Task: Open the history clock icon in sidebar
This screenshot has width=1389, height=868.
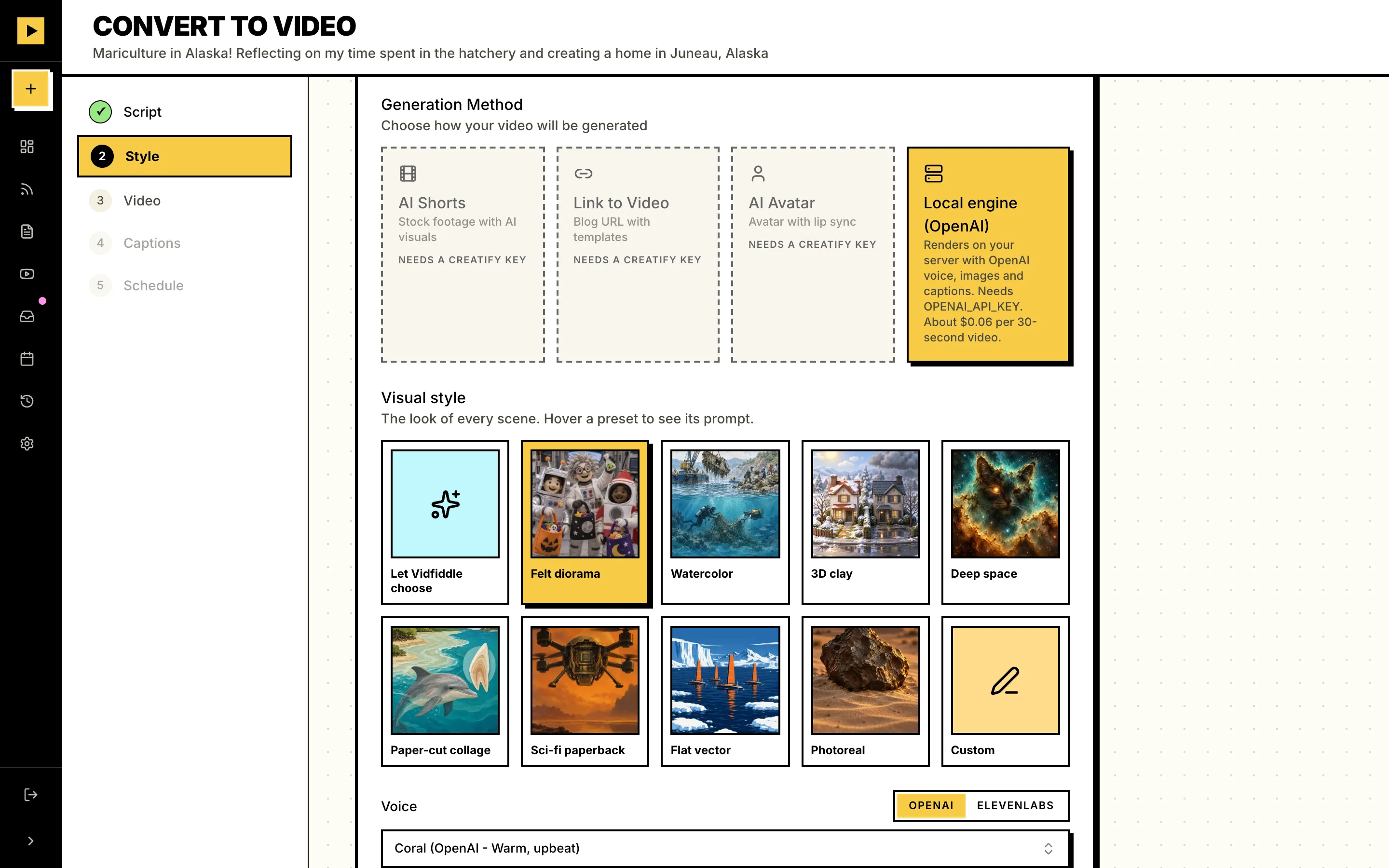Action: pyautogui.click(x=27, y=401)
